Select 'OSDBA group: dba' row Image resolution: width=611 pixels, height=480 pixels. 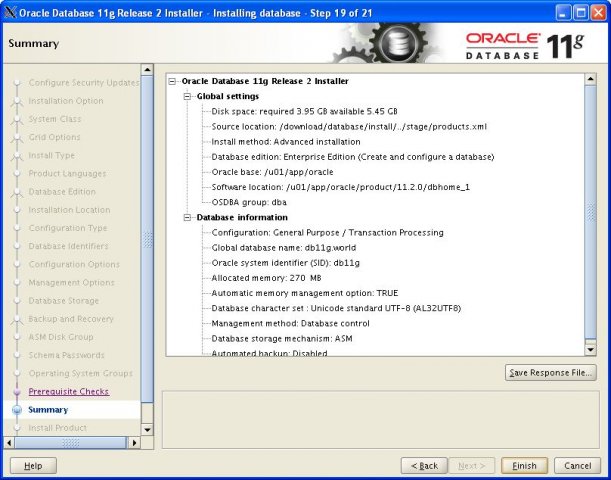click(249, 203)
